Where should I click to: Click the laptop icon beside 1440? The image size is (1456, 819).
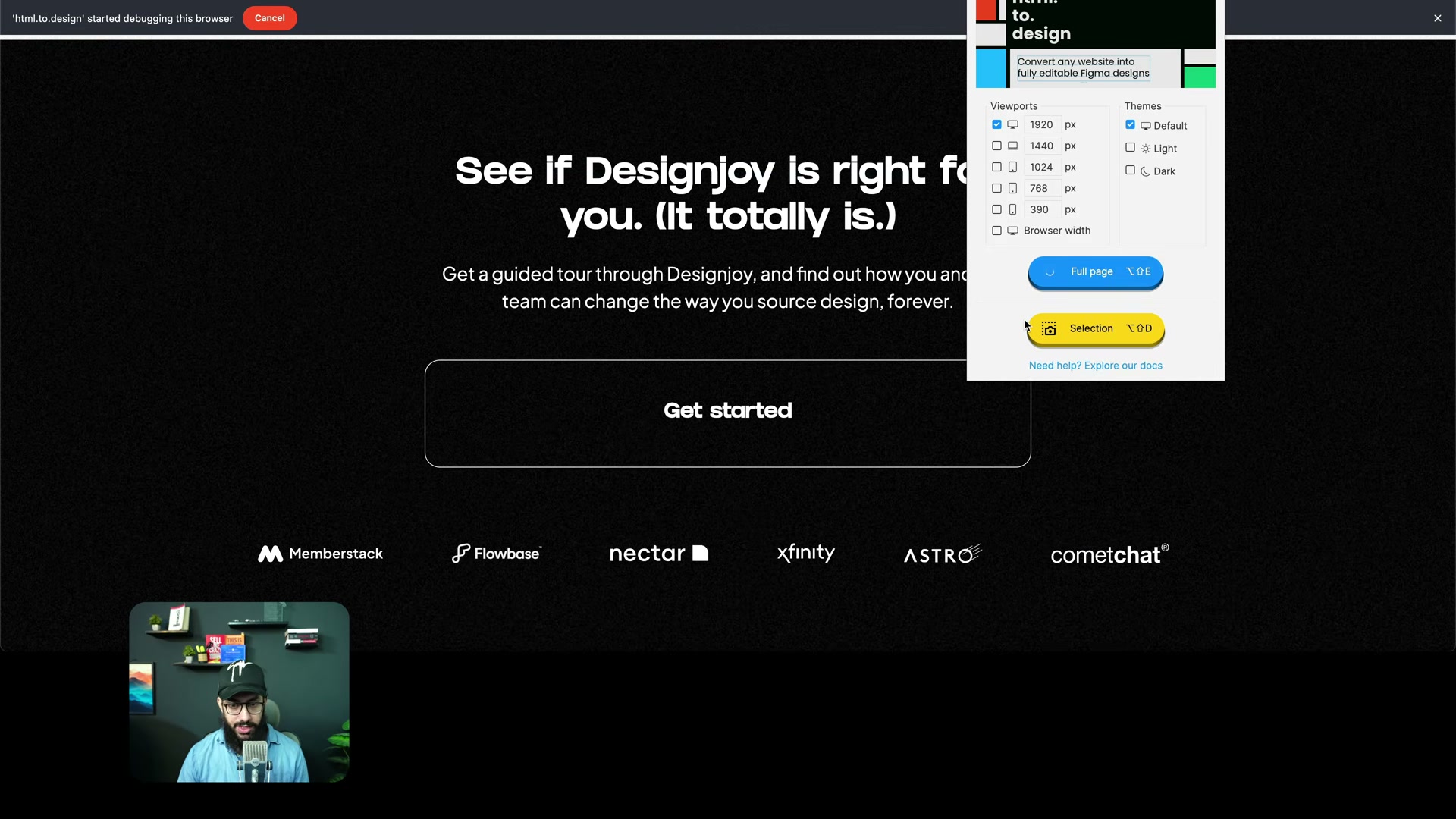[x=1012, y=146]
